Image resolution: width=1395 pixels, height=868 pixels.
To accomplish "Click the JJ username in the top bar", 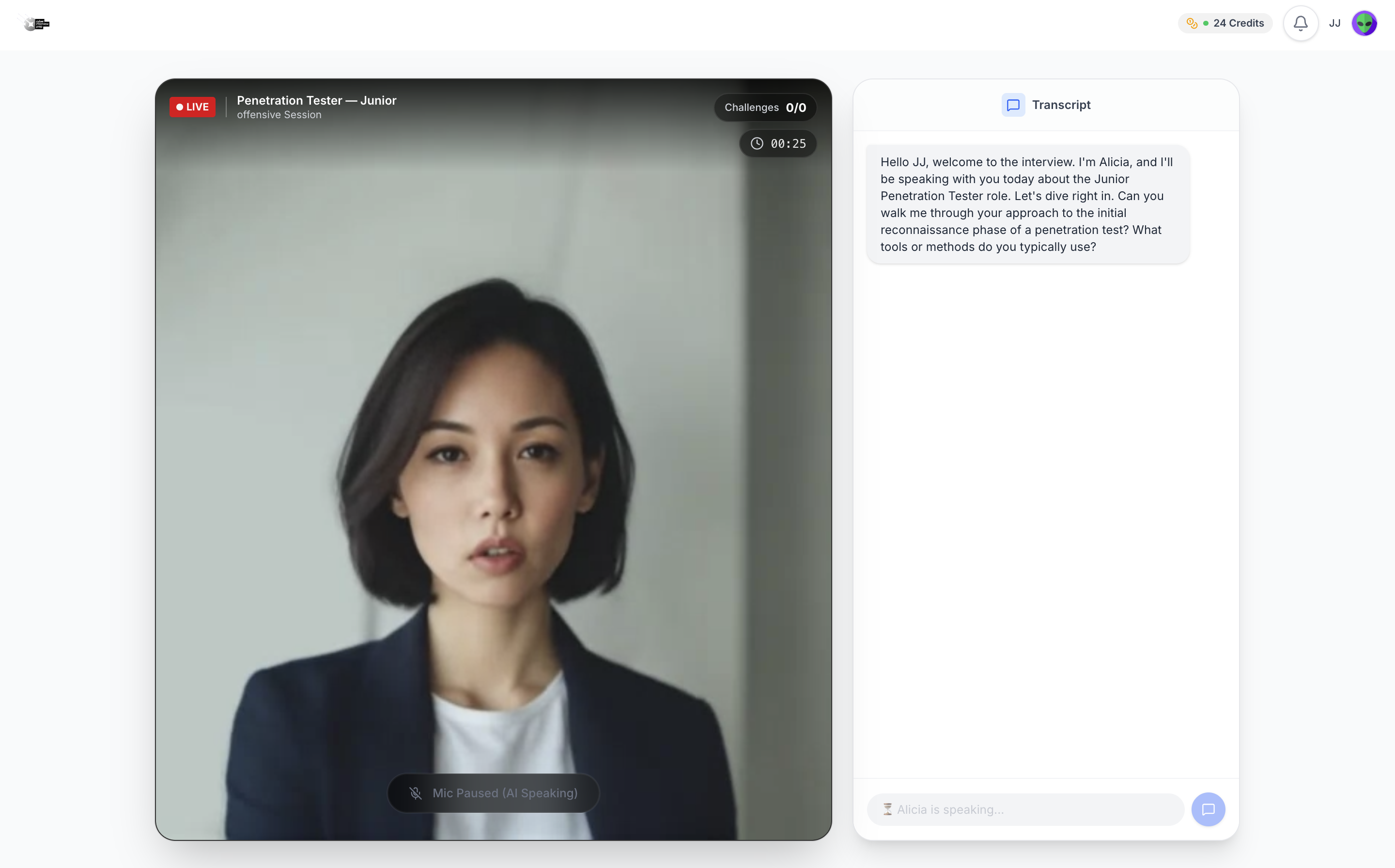I will 1335,23.
